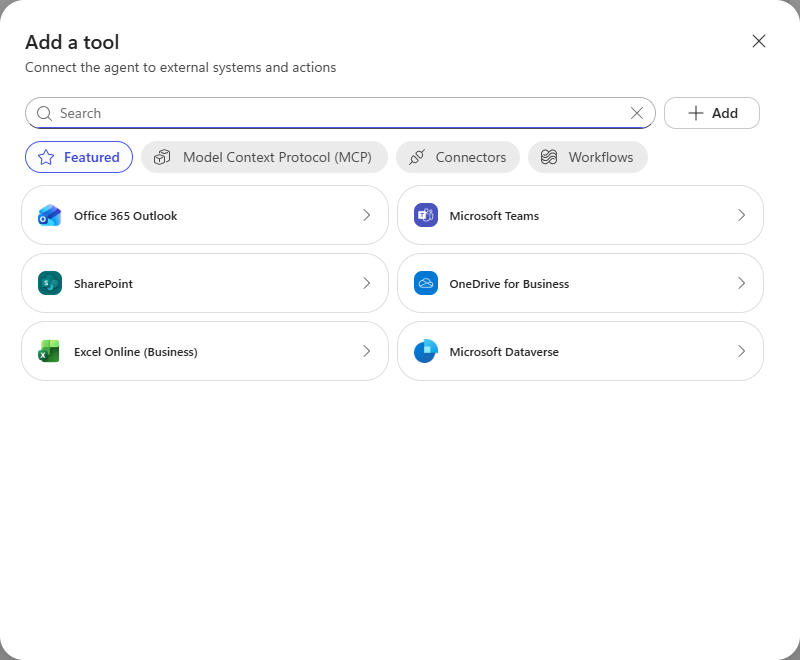Expand SharePoint chevron arrow
This screenshot has width=800, height=660.
366,283
